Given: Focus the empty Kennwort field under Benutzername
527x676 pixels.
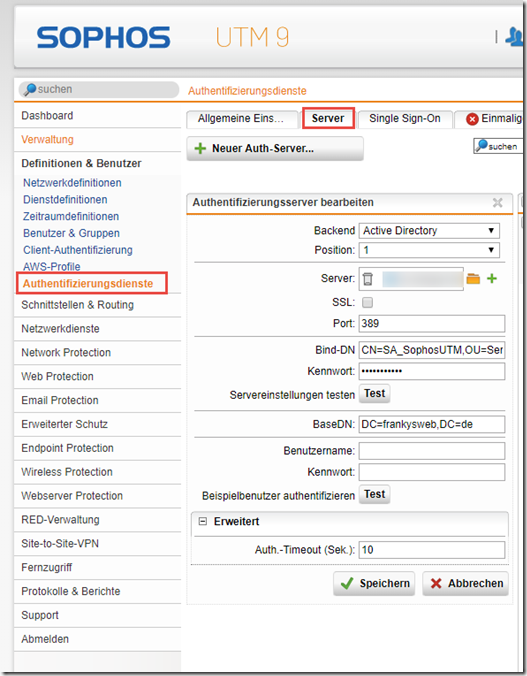Looking at the screenshot, I should point(432,472).
